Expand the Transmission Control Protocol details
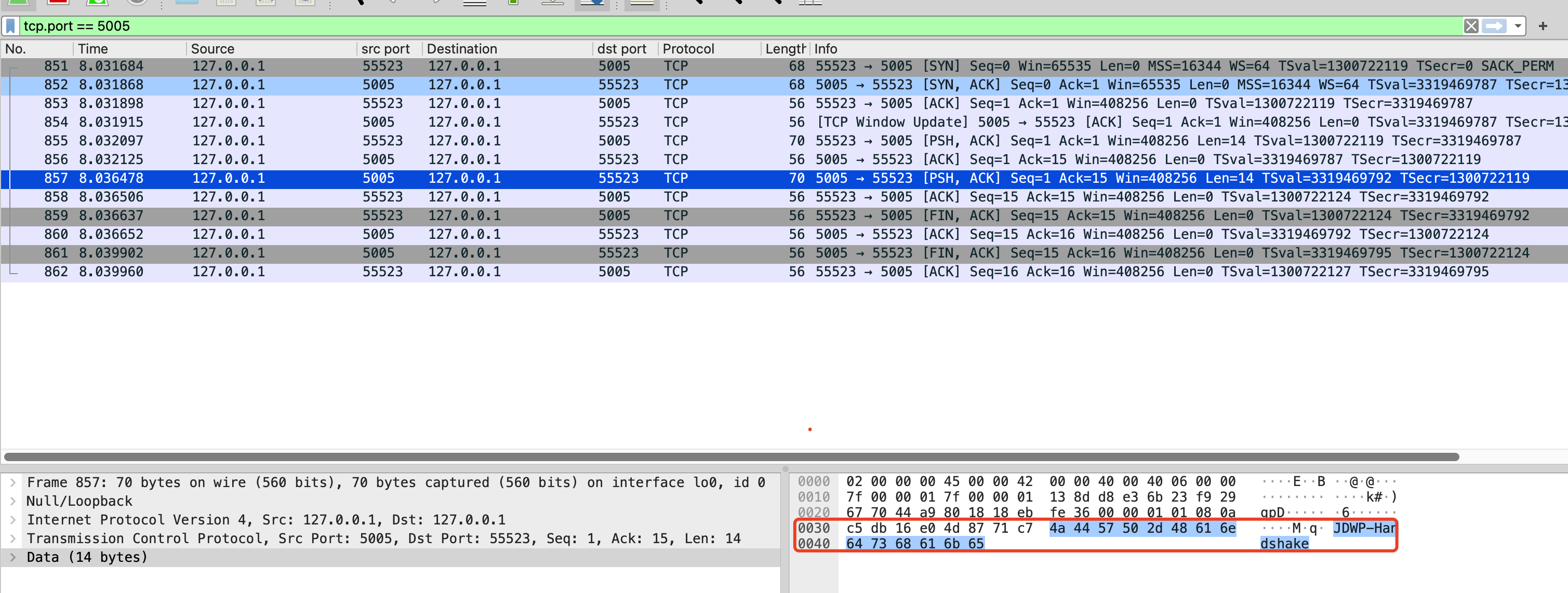 click(13, 539)
